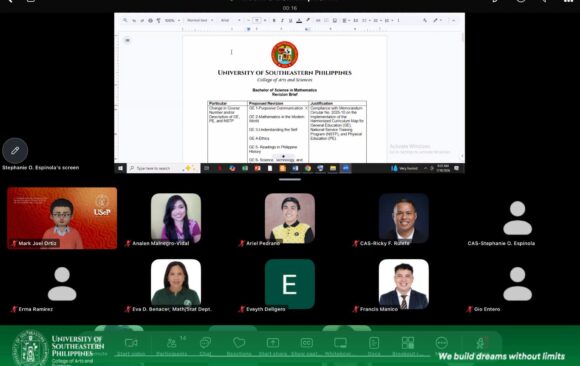Open Participants in meeting toolbar
This screenshot has width=580, height=366.
click(x=171, y=346)
